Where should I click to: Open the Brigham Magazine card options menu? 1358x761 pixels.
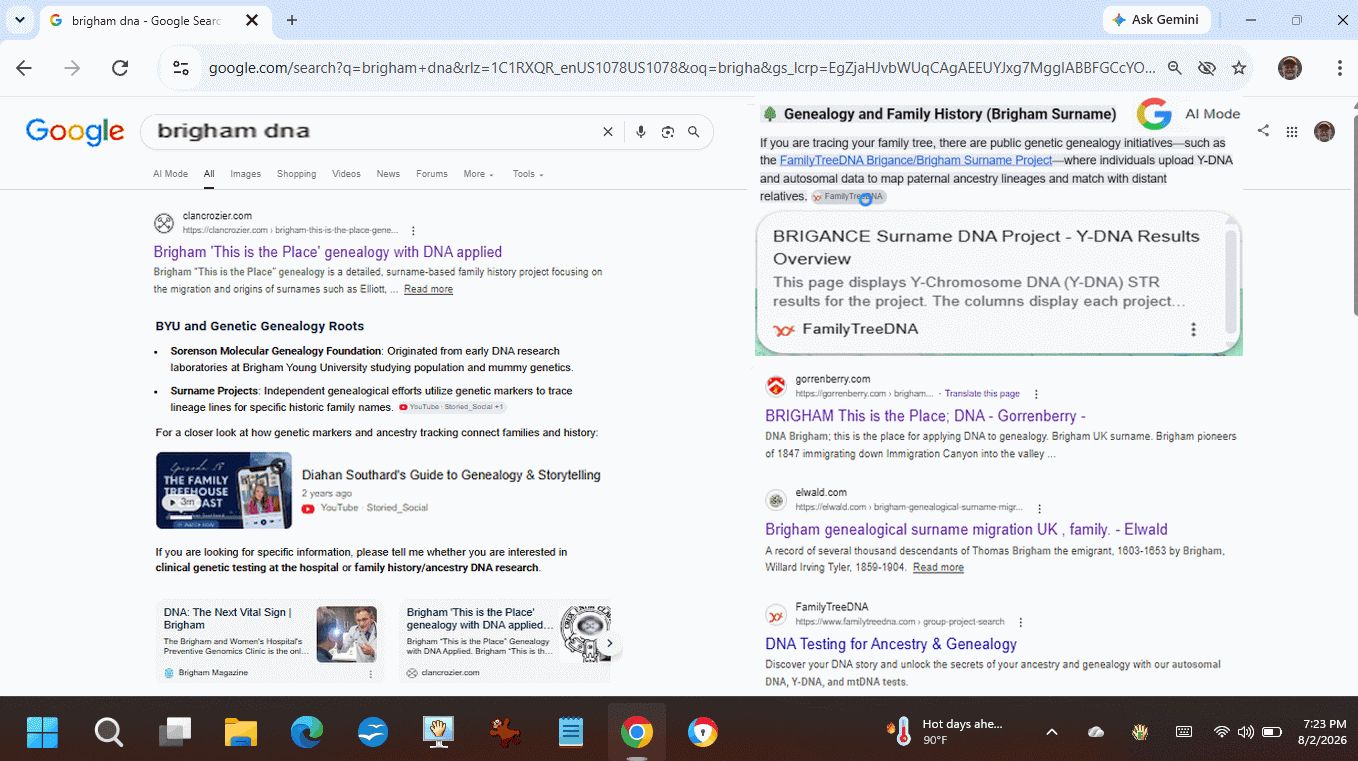pos(371,673)
